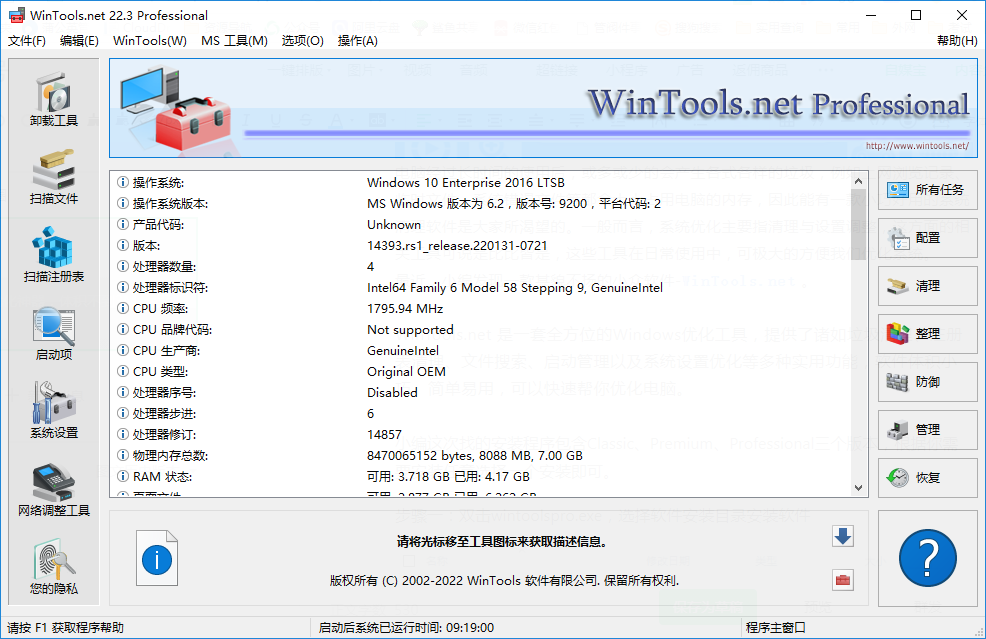Viewport: 986px width, 639px height.
Task: Launch the 扫描文件 file scanner
Action: (54, 177)
